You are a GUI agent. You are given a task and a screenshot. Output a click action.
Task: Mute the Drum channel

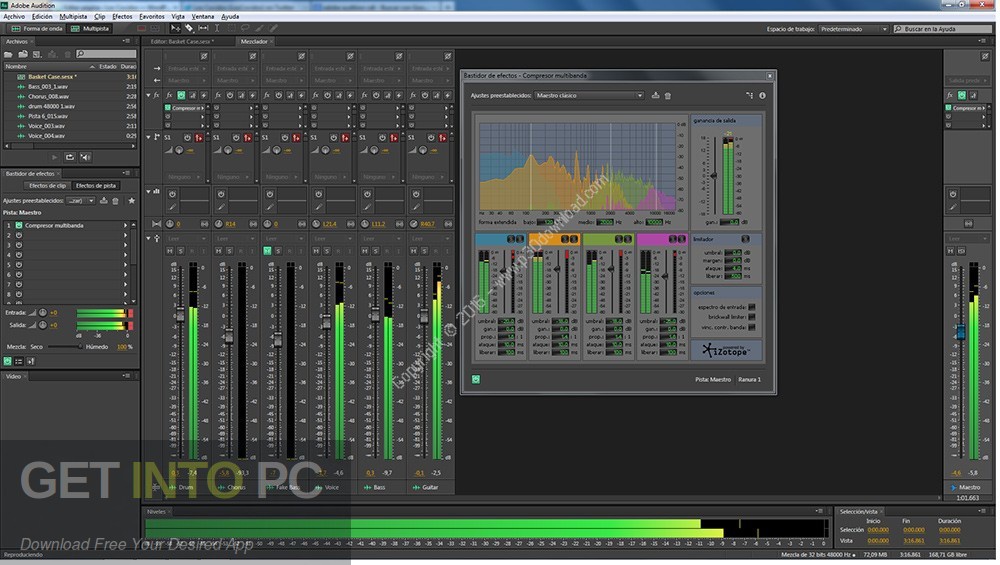170,251
